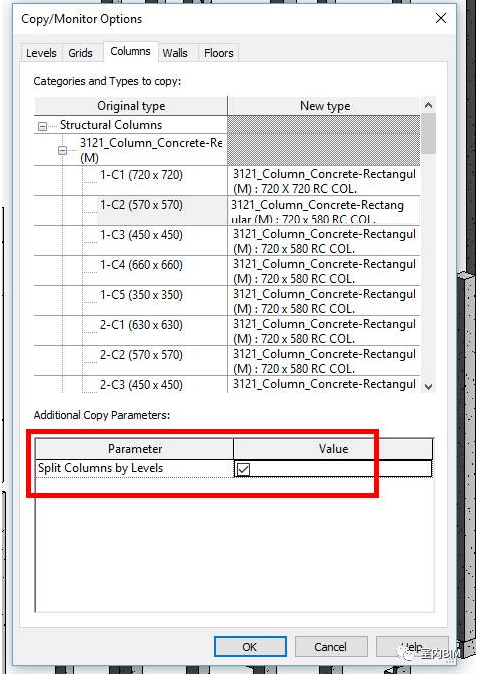Viewport: 488px width, 679px height.
Task: Click the Parameter column header
Action: coord(135,449)
